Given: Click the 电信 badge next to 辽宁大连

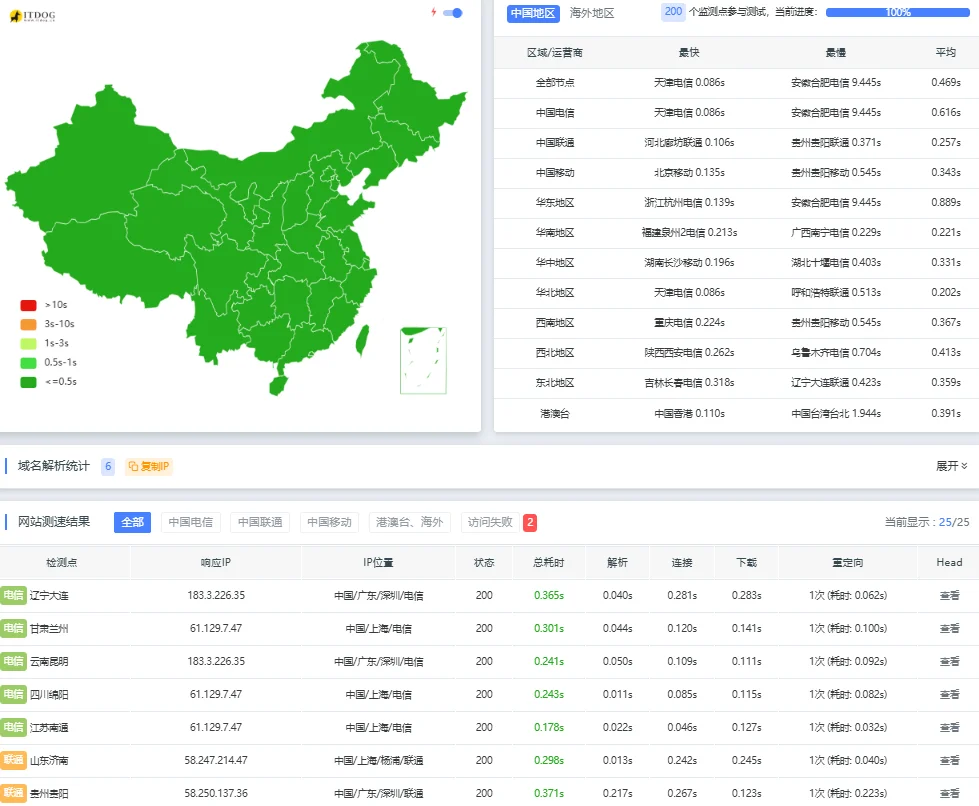Looking at the screenshot, I should click(x=12, y=595).
